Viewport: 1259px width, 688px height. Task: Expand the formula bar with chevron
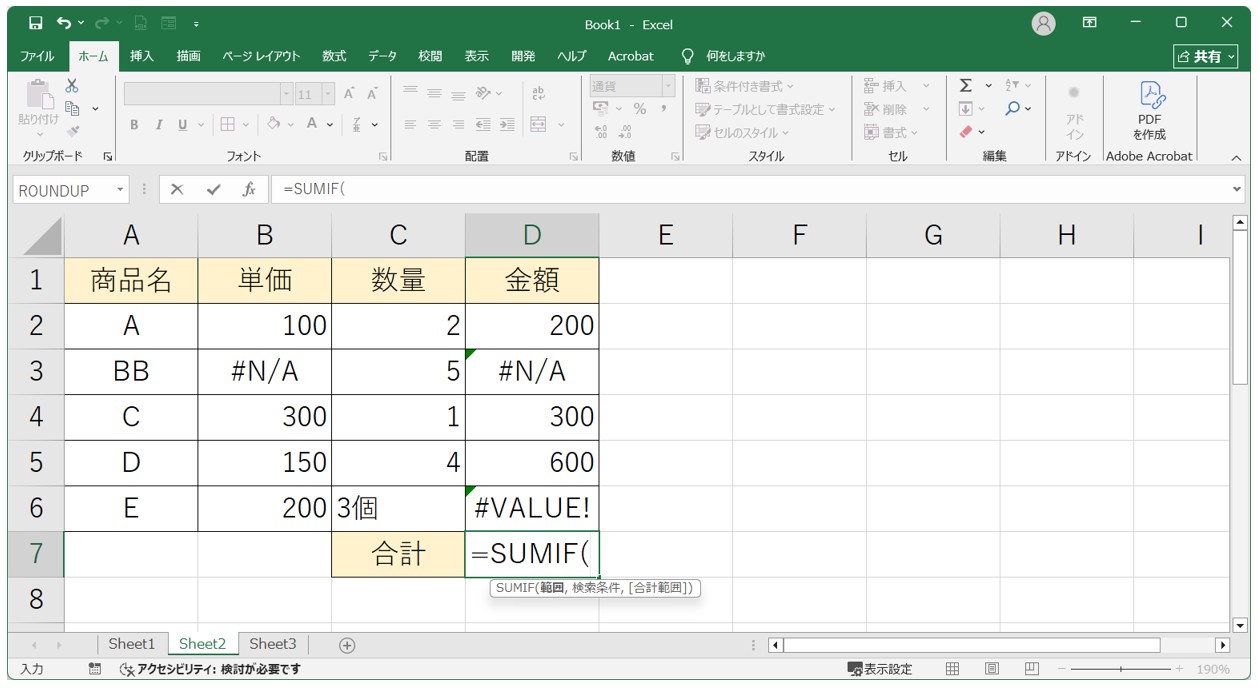1237,190
